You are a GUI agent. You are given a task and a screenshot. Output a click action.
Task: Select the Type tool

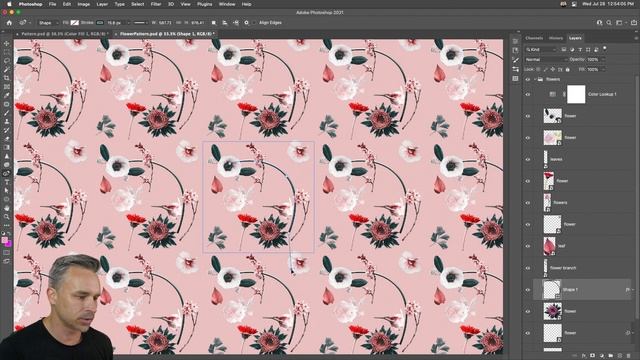pos(7,182)
